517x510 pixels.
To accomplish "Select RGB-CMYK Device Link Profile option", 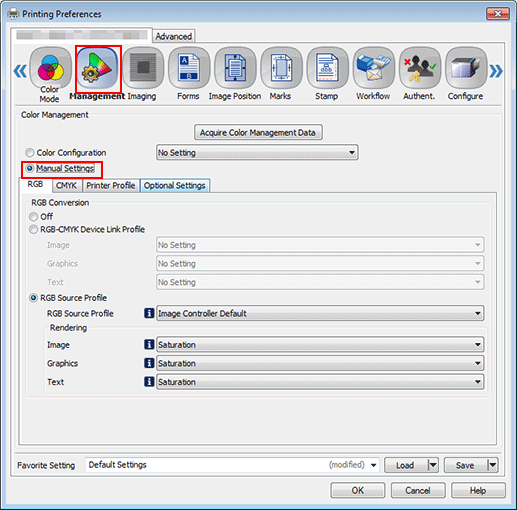I will click(33, 230).
